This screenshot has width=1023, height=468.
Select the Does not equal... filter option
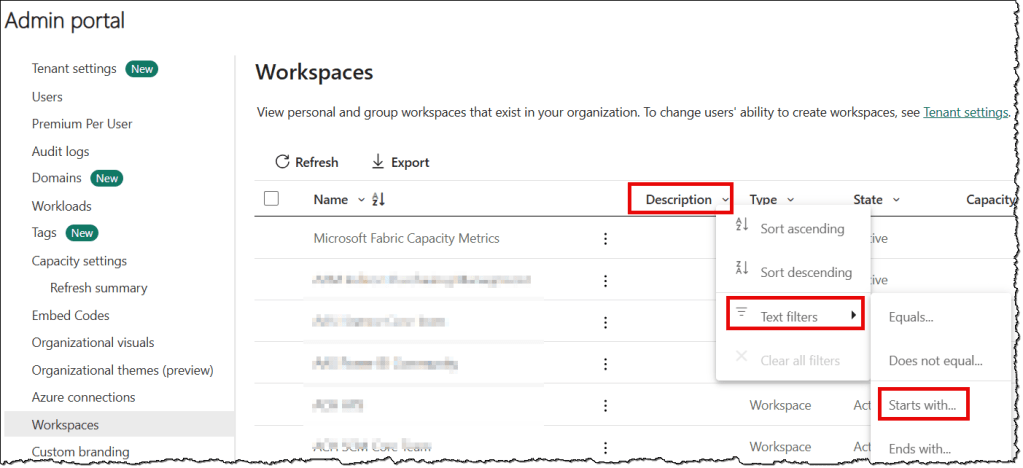tap(935, 361)
